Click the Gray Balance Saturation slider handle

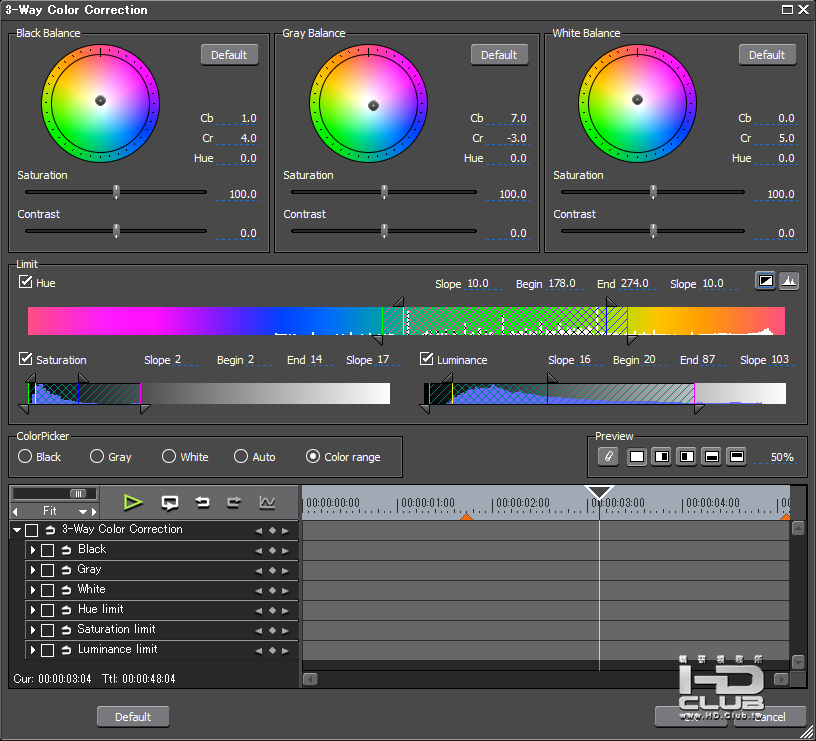(384, 192)
